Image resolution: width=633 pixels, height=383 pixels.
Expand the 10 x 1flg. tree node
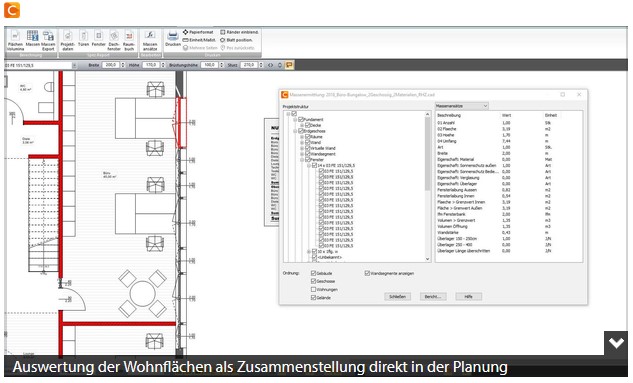[309, 251]
